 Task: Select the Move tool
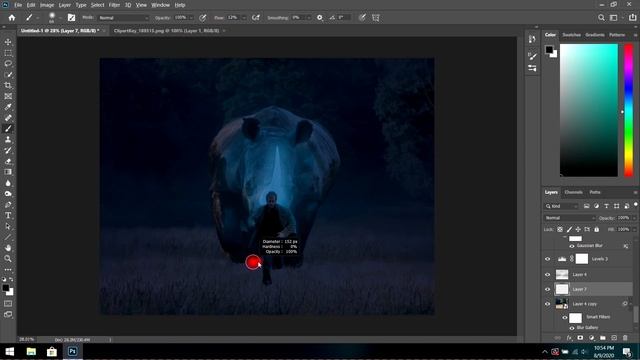click(x=8, y=42)
